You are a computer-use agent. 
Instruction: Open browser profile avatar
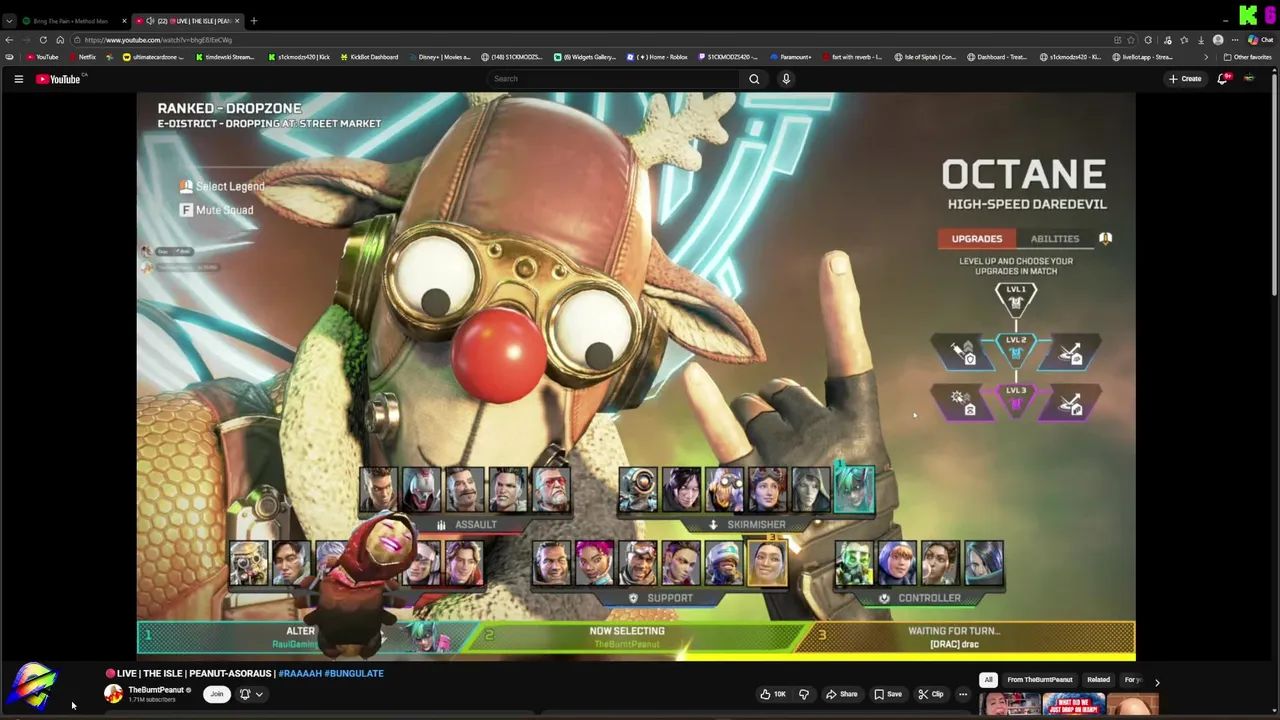click(1218, 40)
